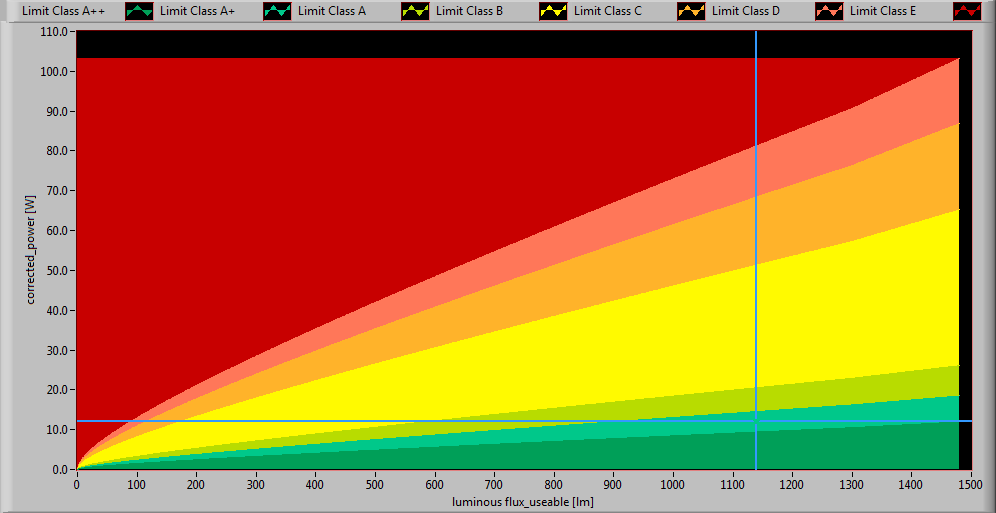Click the blue cursor crosshair intersection point
996x513 pixels.
point(756,421)
